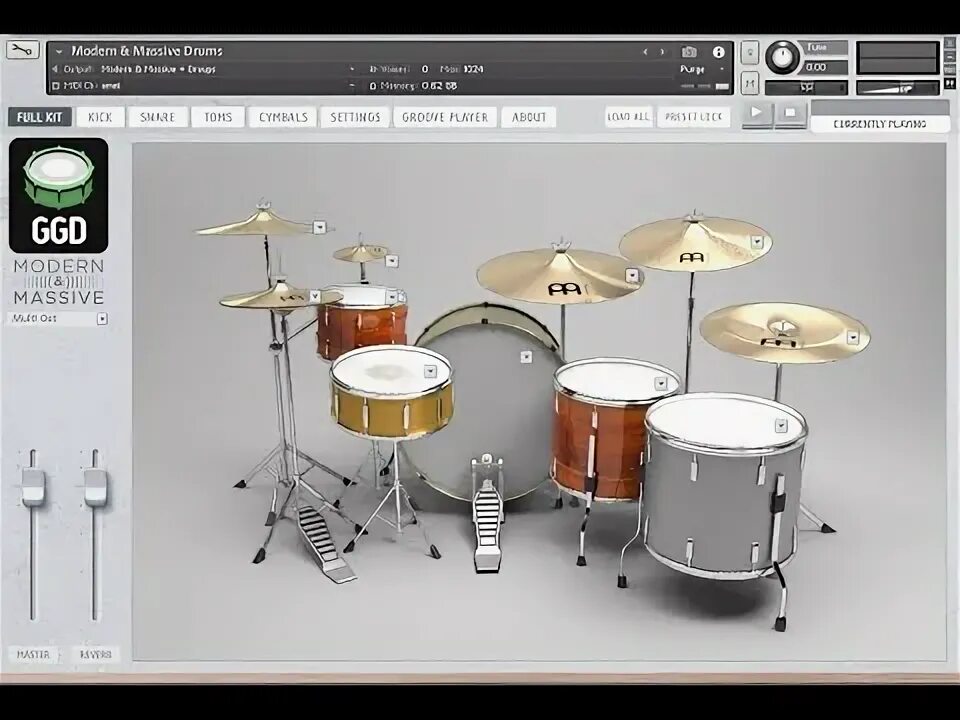Click the Memory 0.82 GB readout
The image size is (960, 720).
tap(413, 86)
